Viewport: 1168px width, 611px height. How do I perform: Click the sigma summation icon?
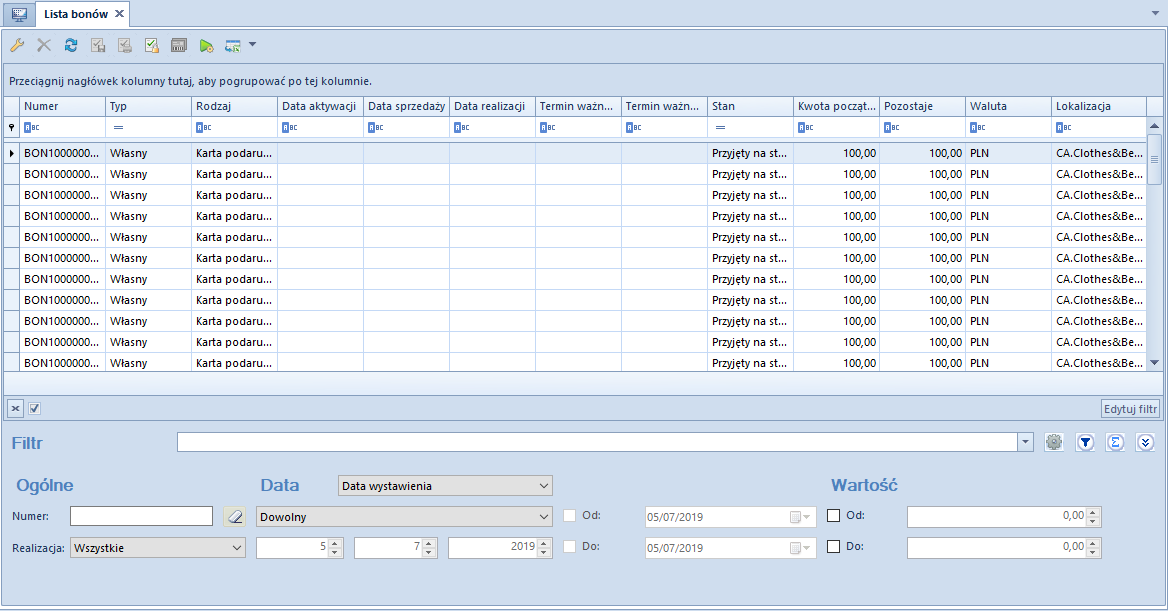tap(1115, 442)
